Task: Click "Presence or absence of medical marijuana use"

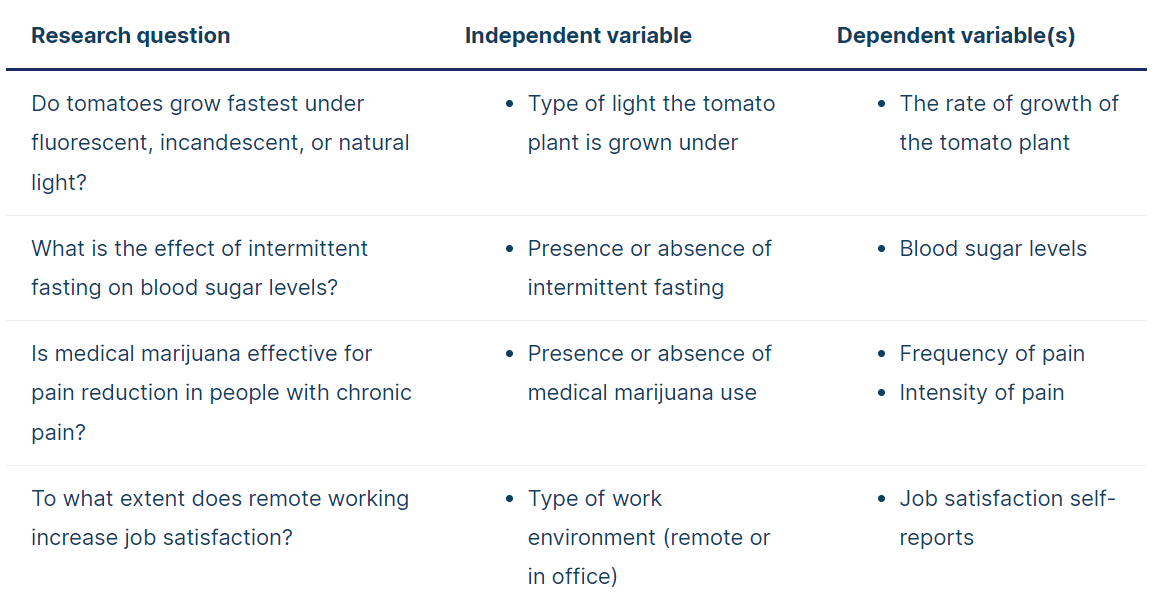Action: pyautogui.click(x=650, y=373)
